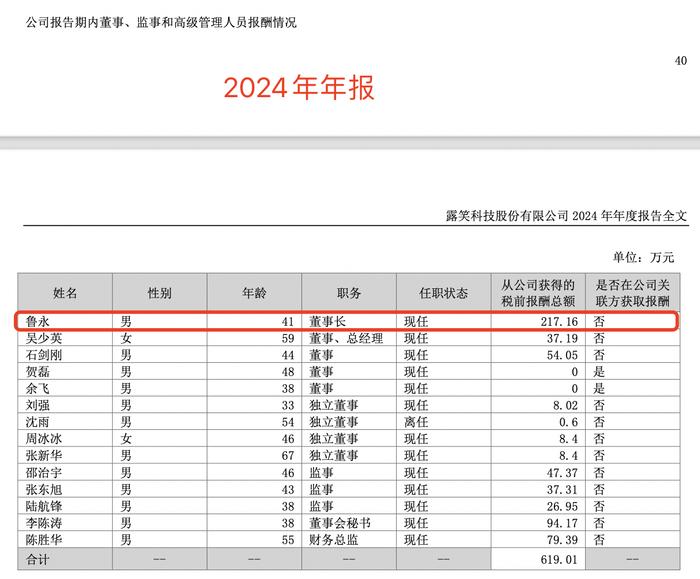700x579 pixels.
Task: Click the 任职状态 column header
Action: point(443,293)
